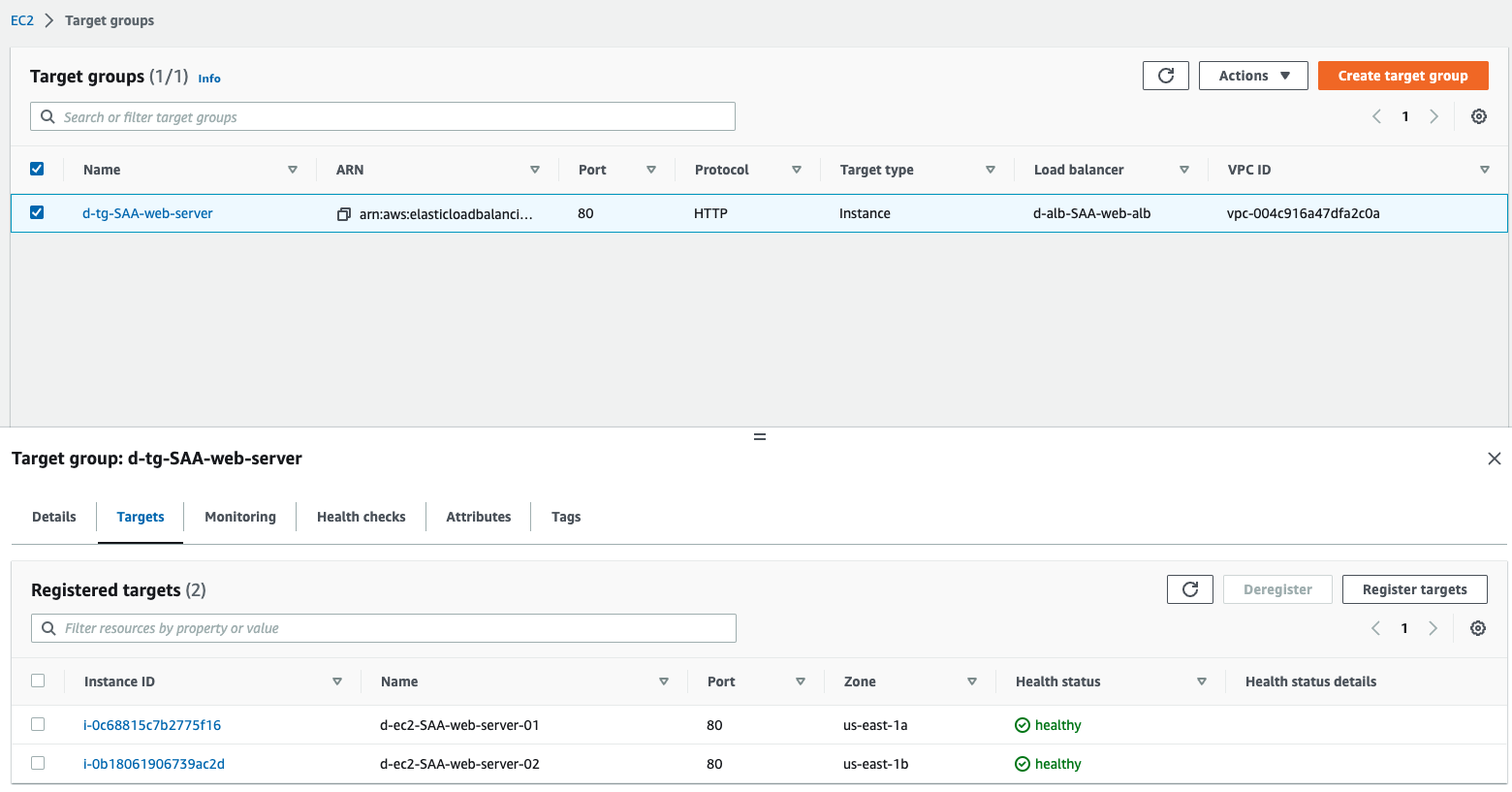Uncheck the d-tg-SAA-web-server row checkbox

pyautogui.click(x=37, y=212)
